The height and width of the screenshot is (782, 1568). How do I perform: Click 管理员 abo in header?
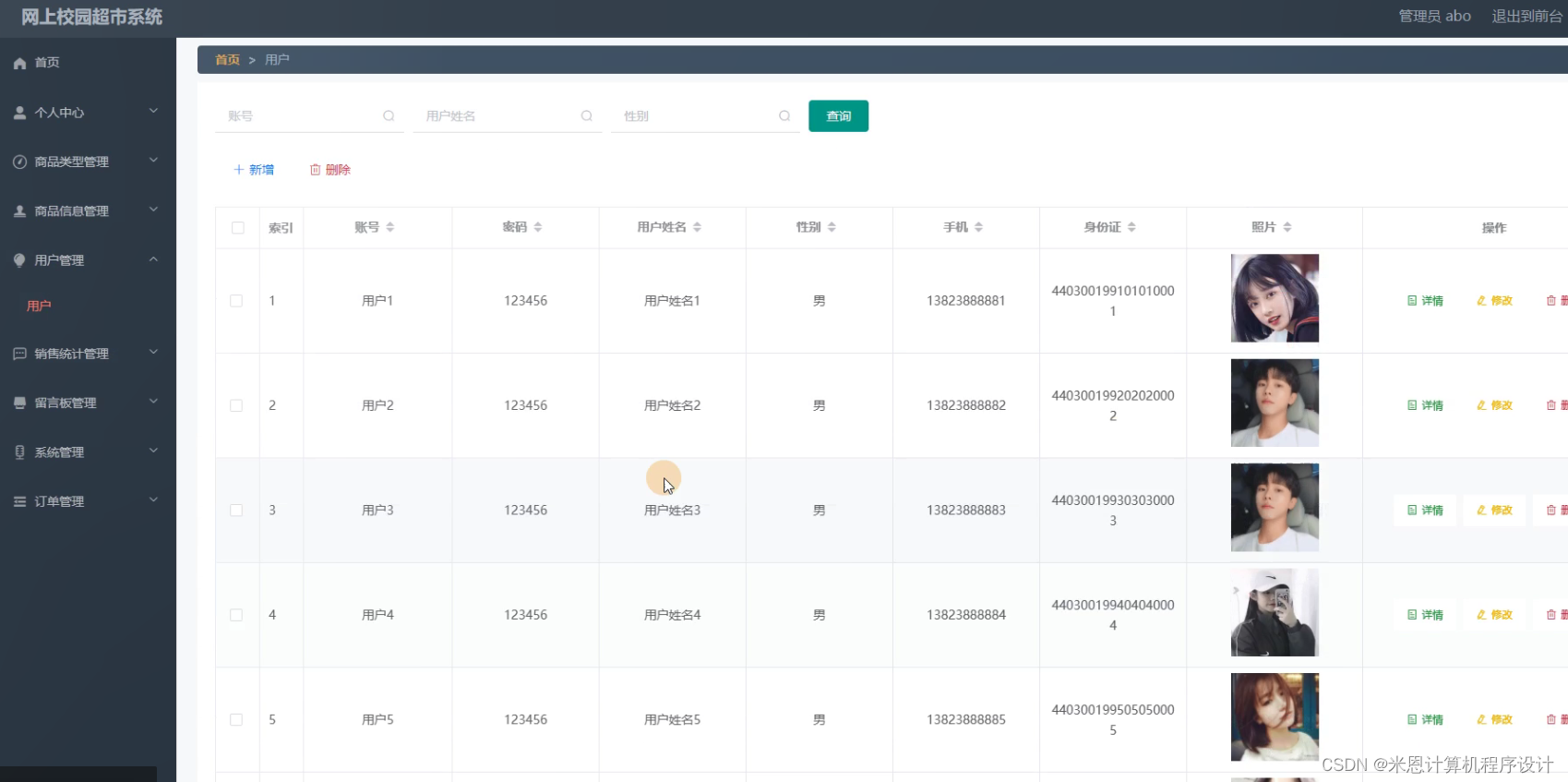(x=1435, y=17)
